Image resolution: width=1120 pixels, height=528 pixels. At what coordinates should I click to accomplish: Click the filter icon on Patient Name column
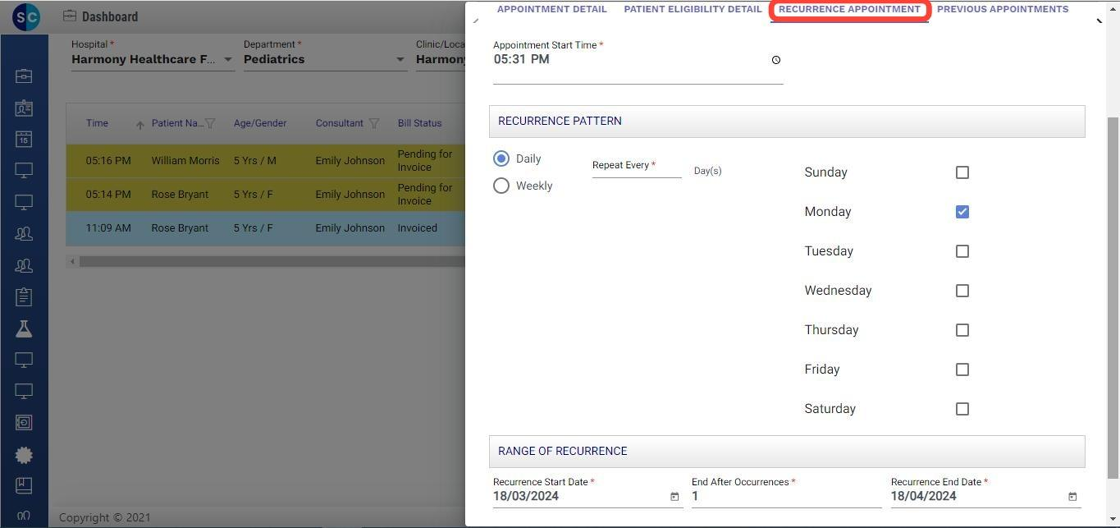point(210,124)
